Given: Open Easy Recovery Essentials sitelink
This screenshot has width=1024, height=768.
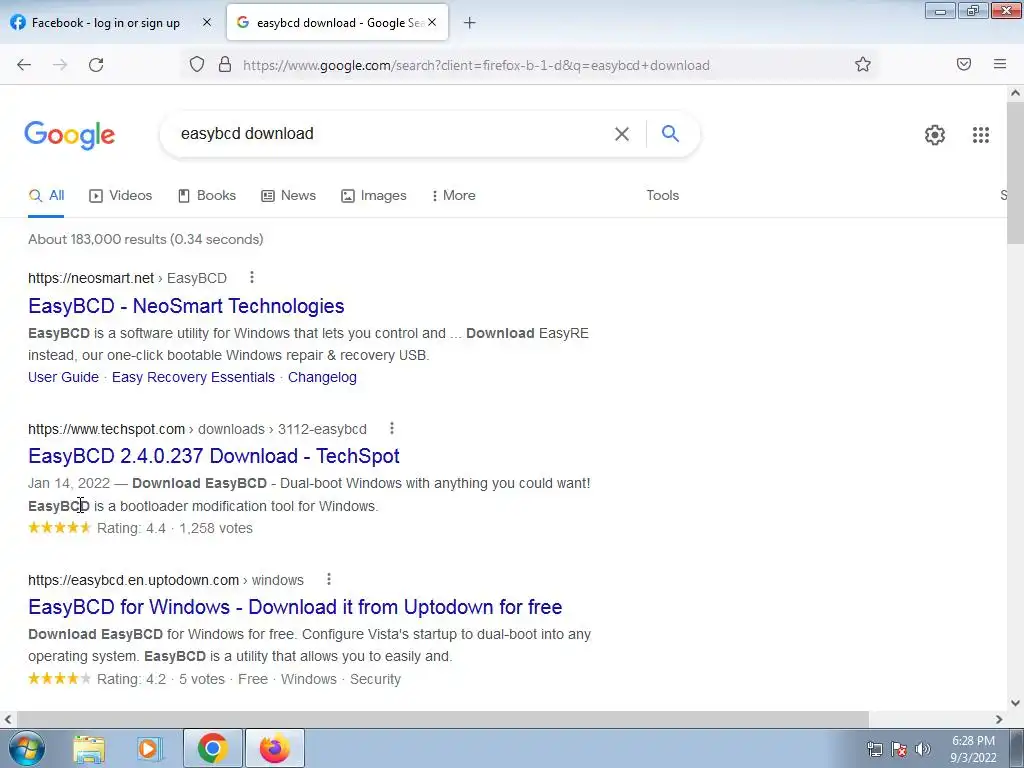Looking at the screenshot, I should pos(193,377).
